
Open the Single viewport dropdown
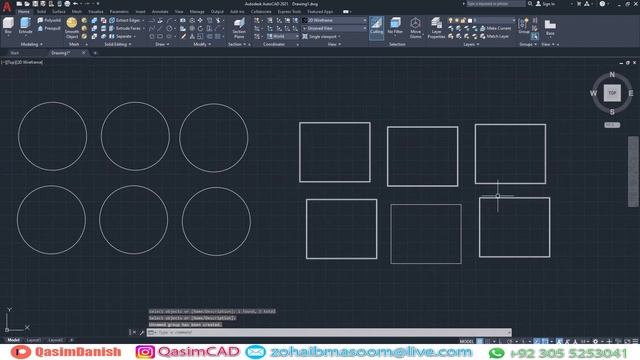321,36
